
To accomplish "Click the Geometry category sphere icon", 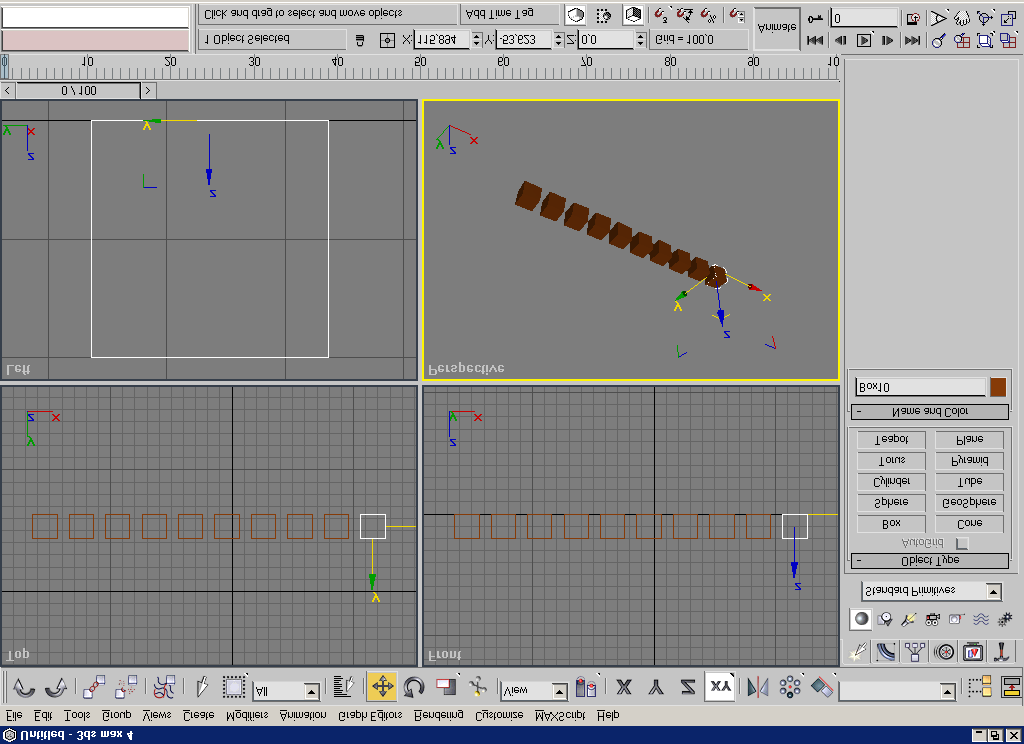I will (x=861, y=619).
